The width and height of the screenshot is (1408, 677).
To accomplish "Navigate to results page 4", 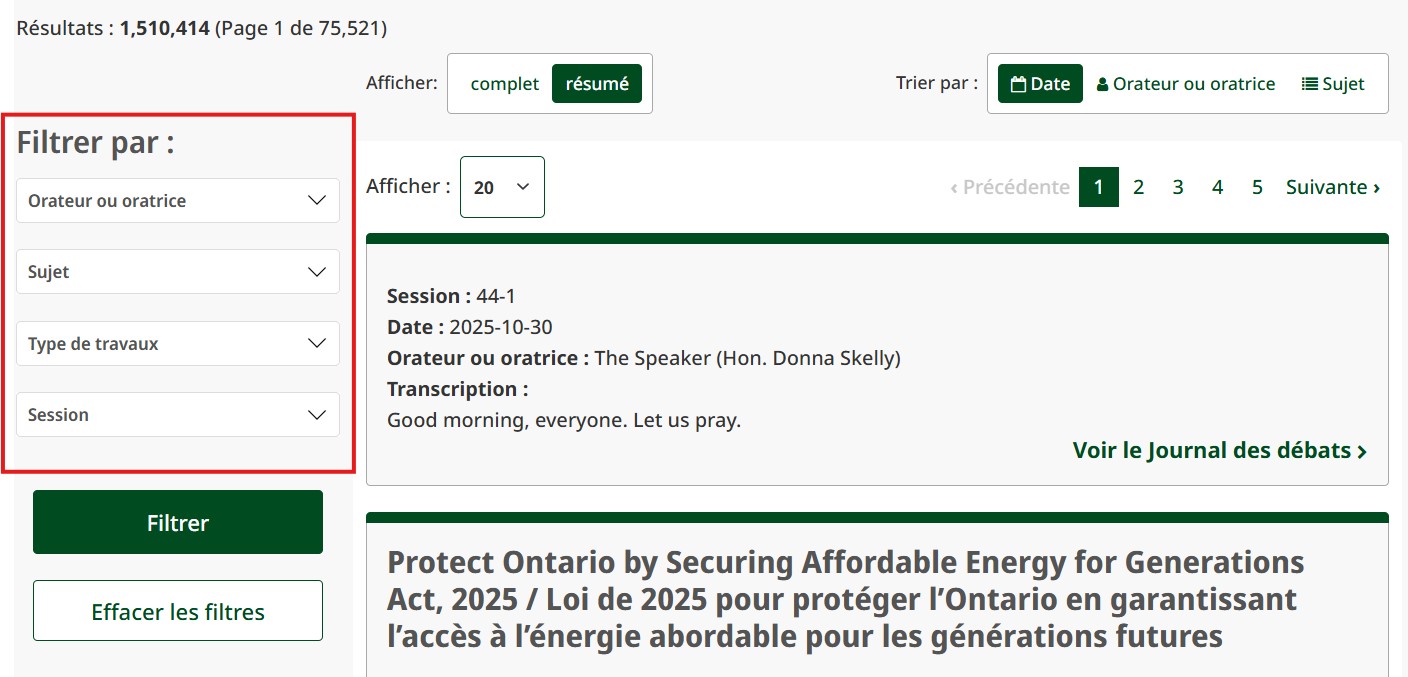I will pos(1217,187).
